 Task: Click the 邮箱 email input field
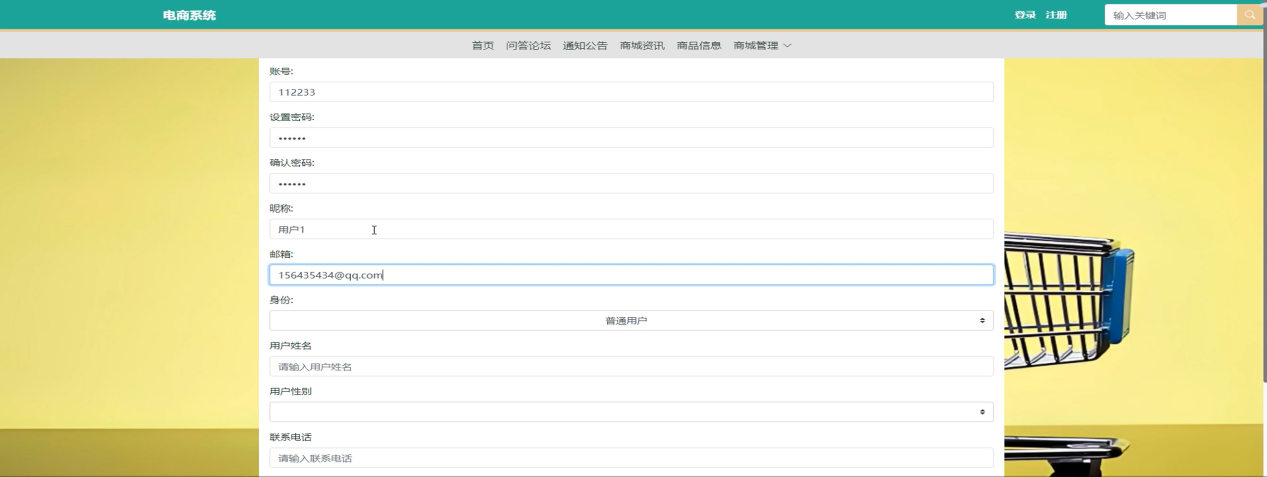pos(631,275)
